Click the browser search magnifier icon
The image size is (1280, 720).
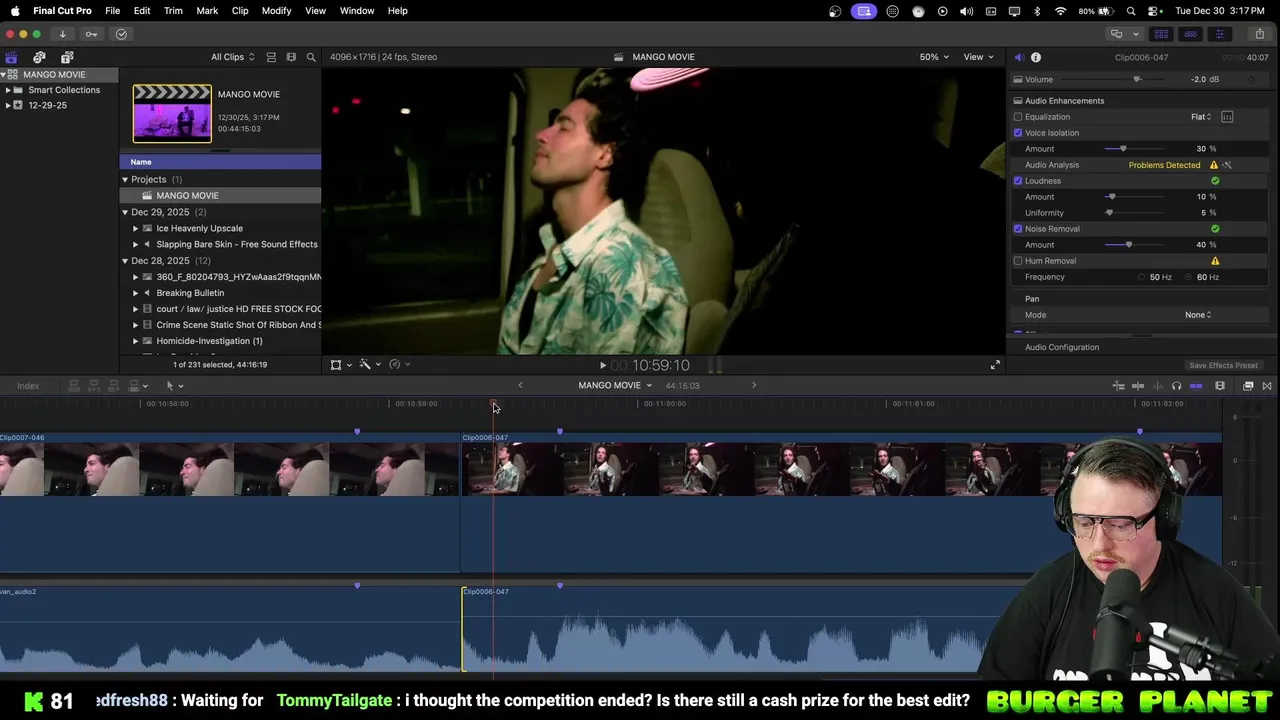point(311,57)
